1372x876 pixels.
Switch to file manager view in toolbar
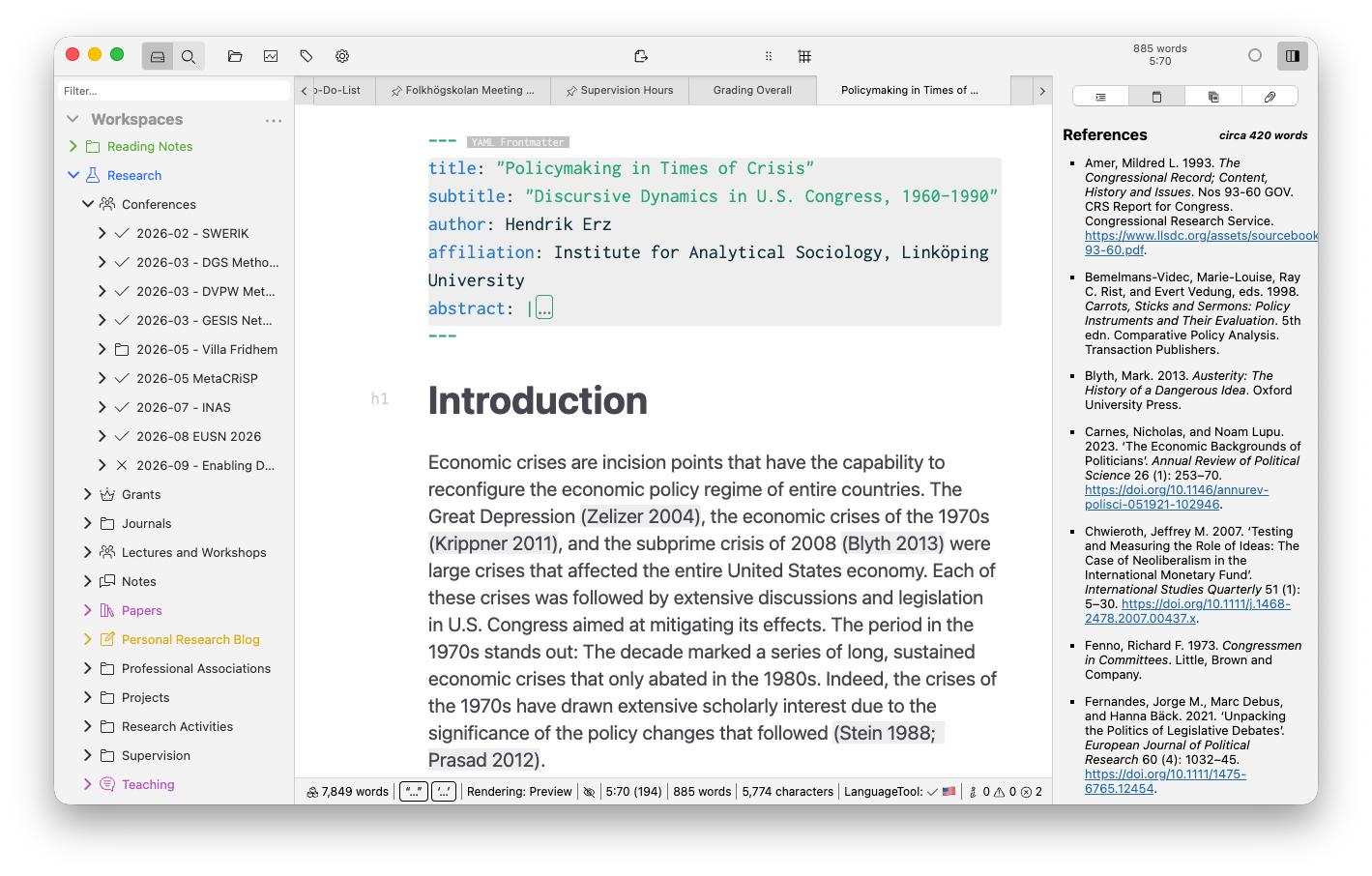(158, 56)
